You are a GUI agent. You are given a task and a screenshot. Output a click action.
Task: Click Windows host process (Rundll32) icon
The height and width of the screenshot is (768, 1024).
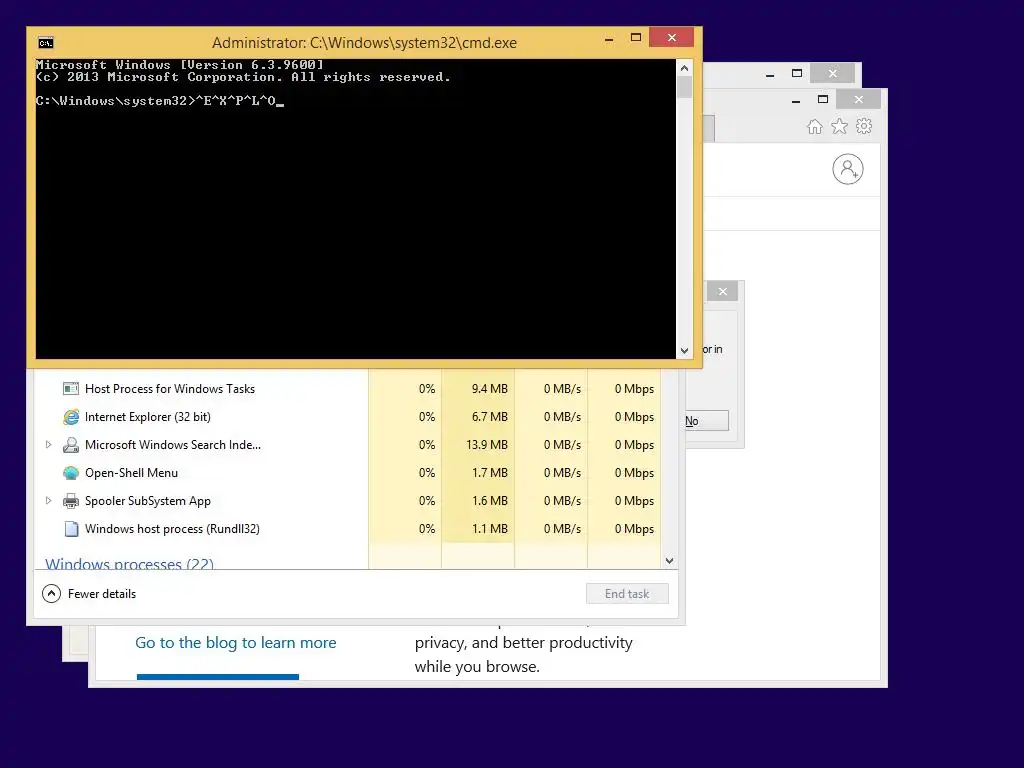pos(71,529)
